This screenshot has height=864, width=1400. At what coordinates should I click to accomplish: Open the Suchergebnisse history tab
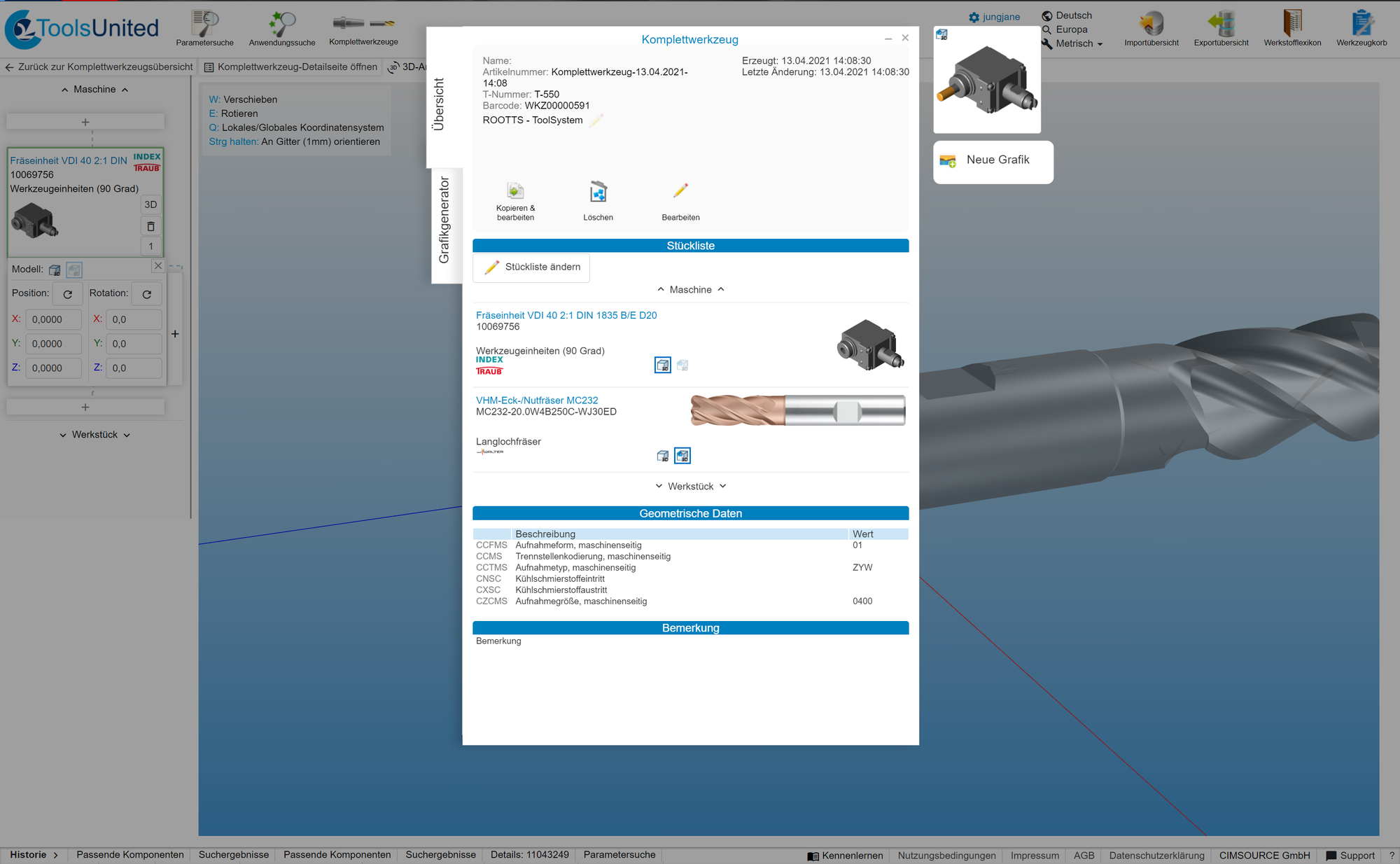click(x=233, y=855)
